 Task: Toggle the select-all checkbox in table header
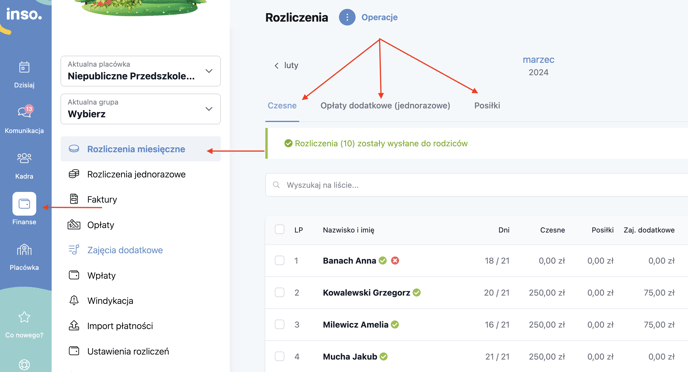[x=280, y=229]
